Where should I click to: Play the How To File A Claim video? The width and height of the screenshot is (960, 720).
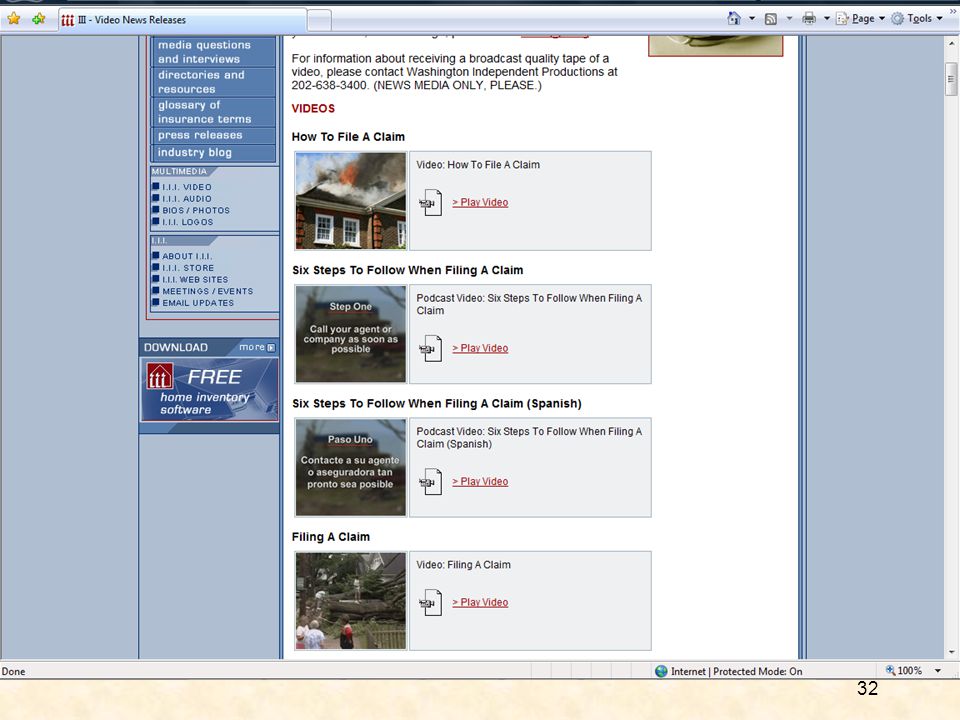coord(480,203)
